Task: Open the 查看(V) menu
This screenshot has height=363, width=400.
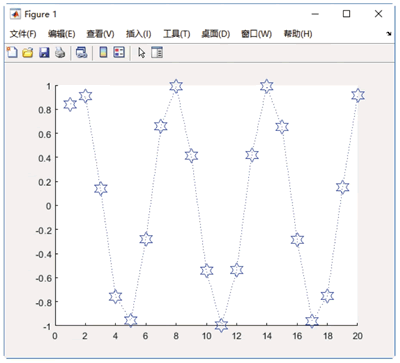Action: click(x=100, y=34)
